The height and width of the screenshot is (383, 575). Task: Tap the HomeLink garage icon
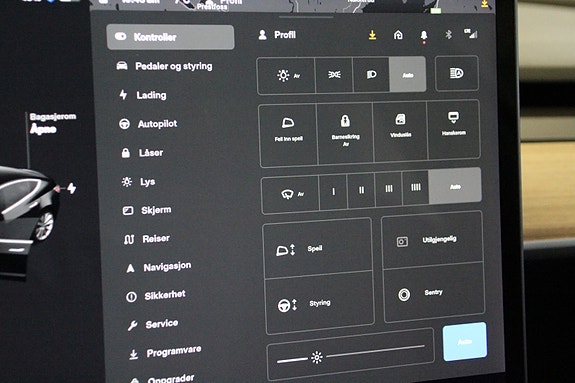[398, 35]
